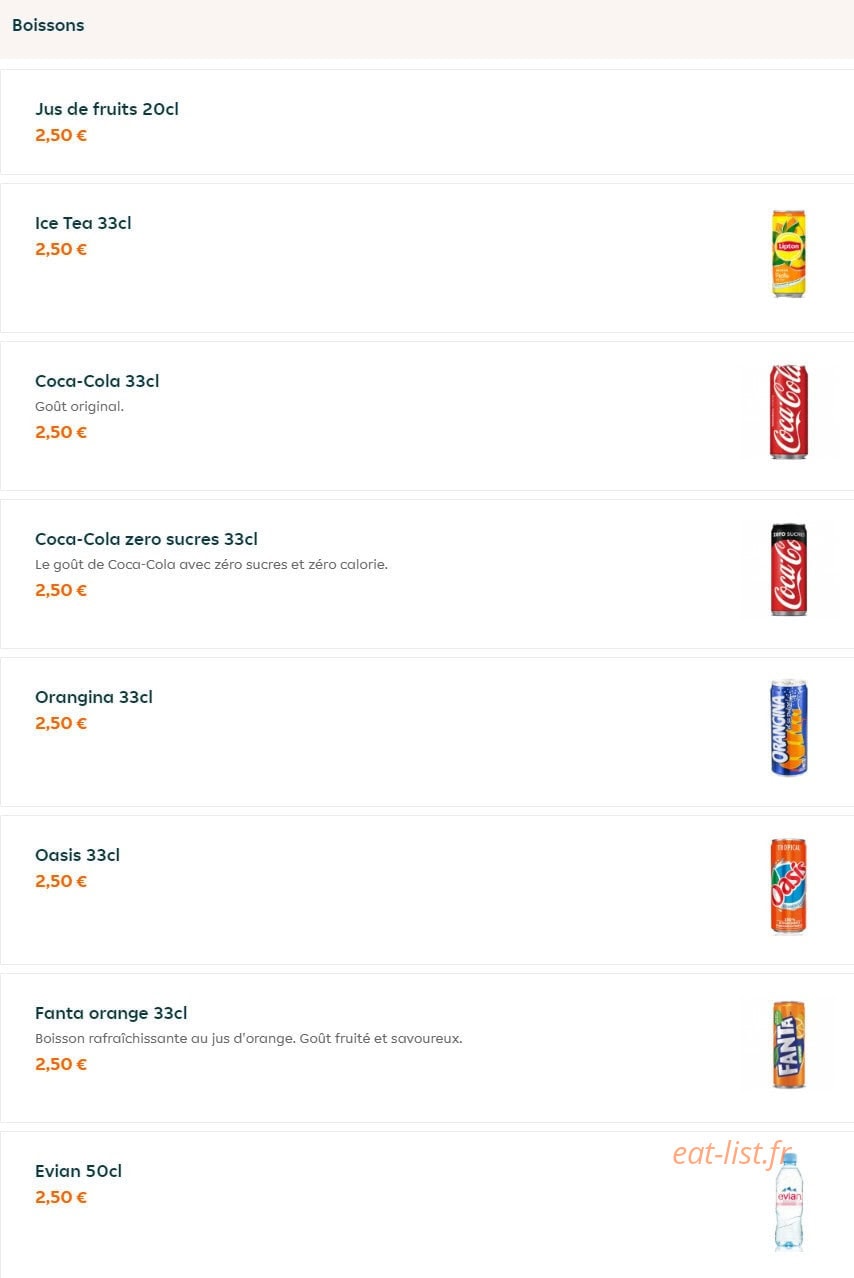Click the Coca-Cola zero sucres can image
The height and width of the screenshot is (1278, 854).
[789, 570]
